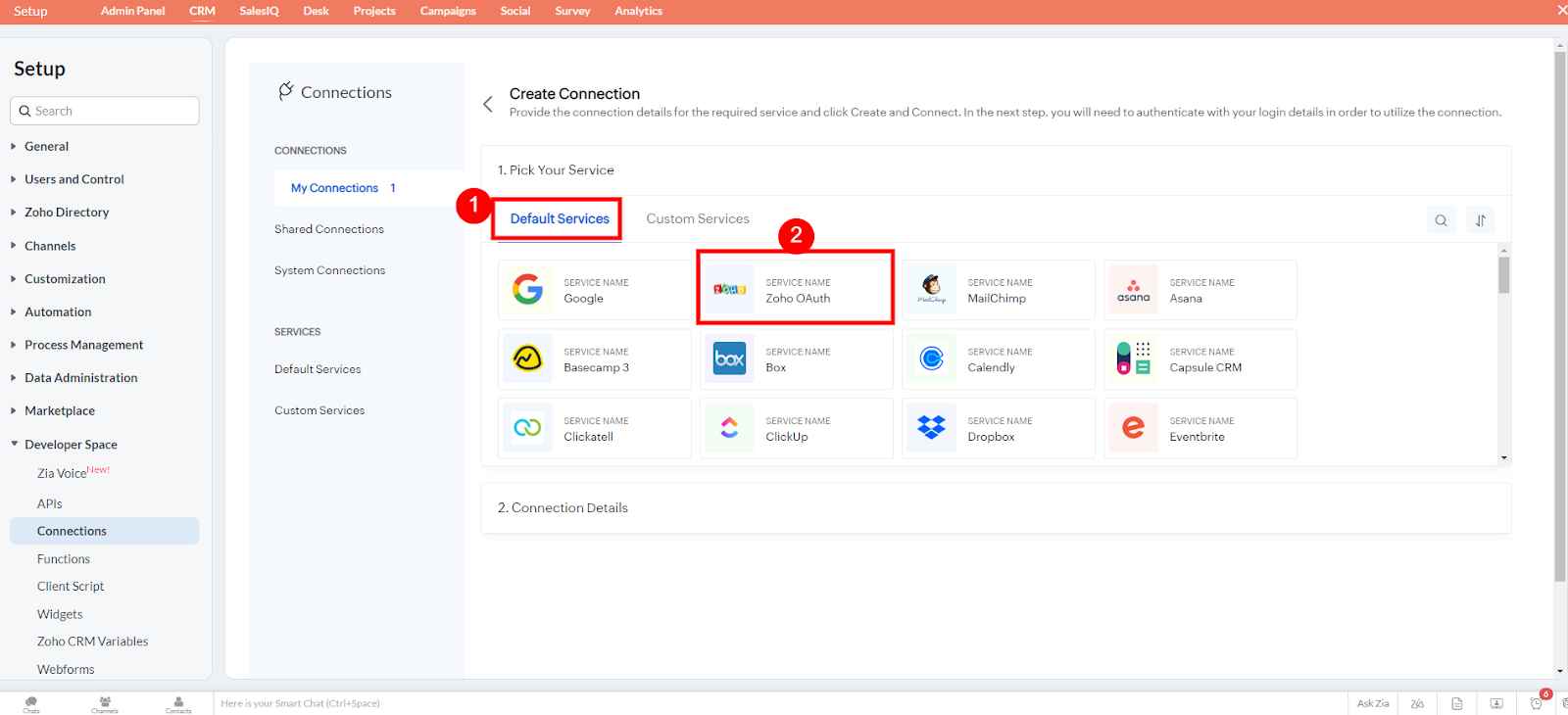Open Channels in the bottom bar
Image resolution: width=1568 pixels, height=715 pixels.
coord(105,704)
